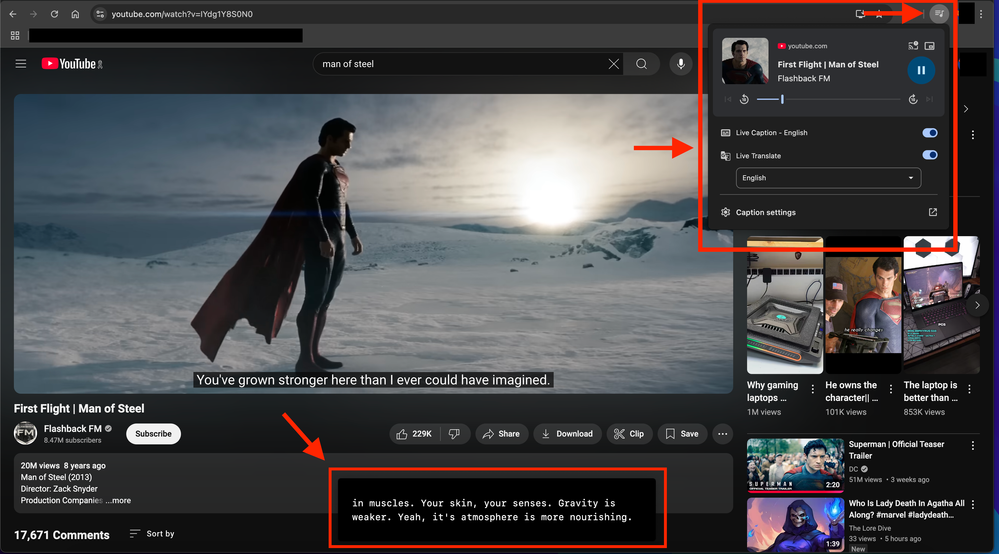Disable the Live Translate toggle
The image size is (999, 554).
[x=930, y=156]
